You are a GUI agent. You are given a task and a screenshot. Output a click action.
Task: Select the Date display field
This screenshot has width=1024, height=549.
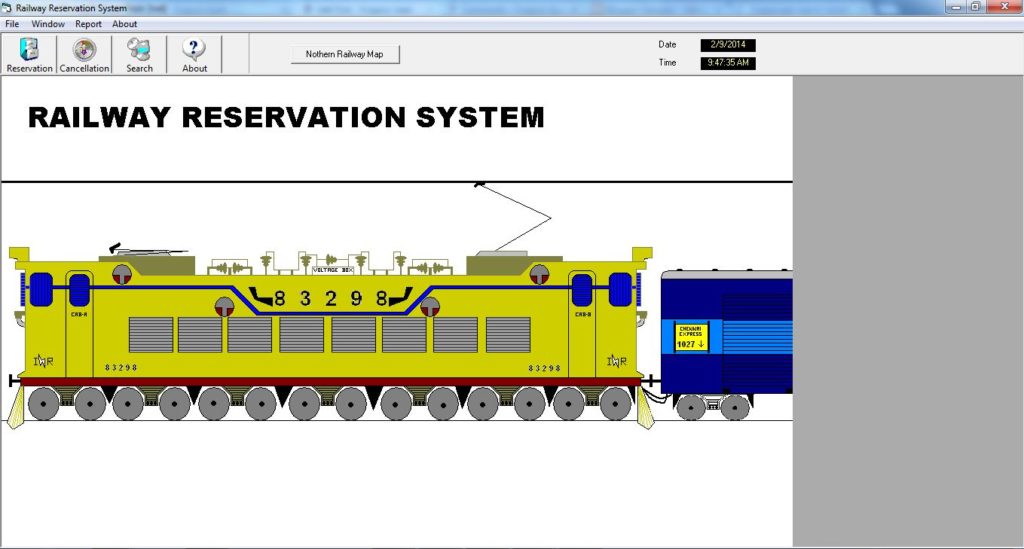coord(728,45)
